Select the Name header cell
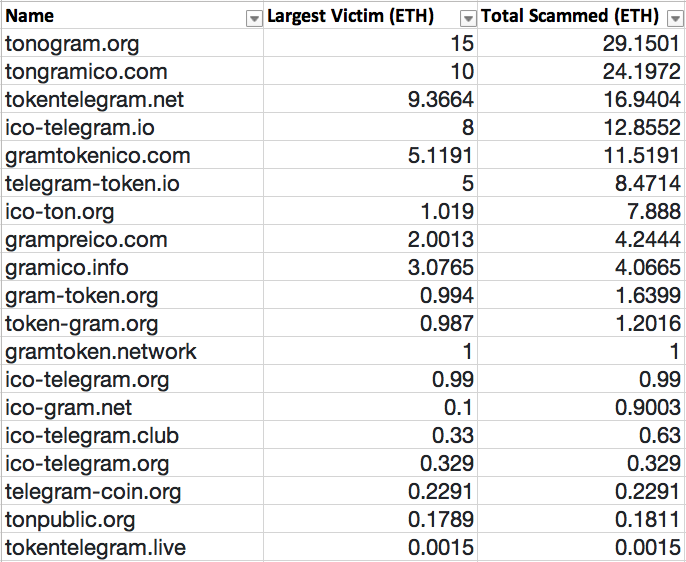The height and width of the screenshot is (562, 686). (132, 15)
